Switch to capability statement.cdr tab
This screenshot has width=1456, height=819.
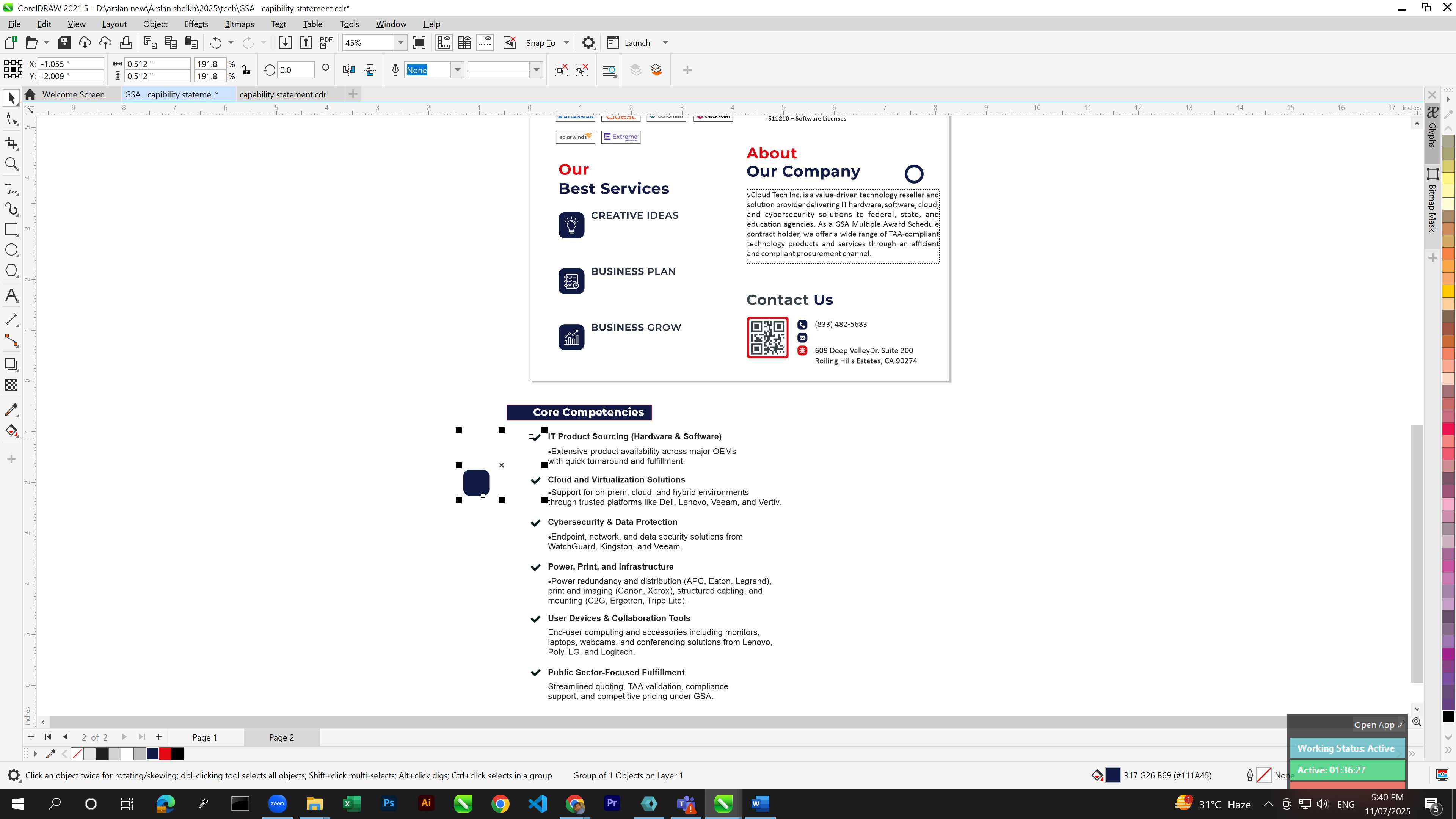tap(282, 94)
